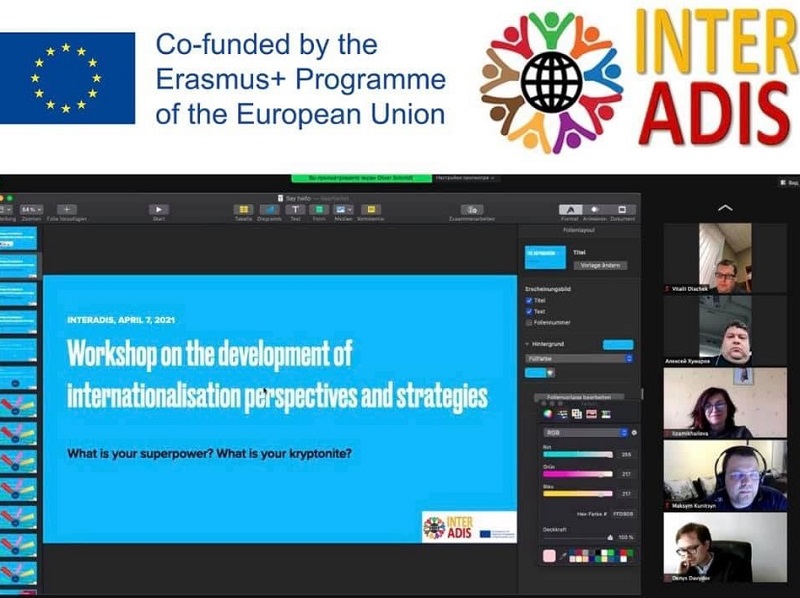This screenshot has width=800, height=598.
Task: Click Folienvorlage bearbeiten button
Action: (578, 396)
